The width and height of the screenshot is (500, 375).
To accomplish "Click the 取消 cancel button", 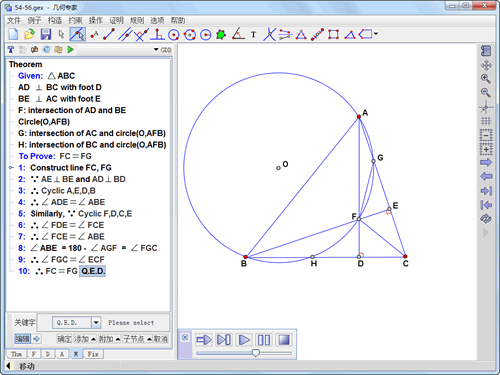I will pyautogui.click(x=161, y=339).
